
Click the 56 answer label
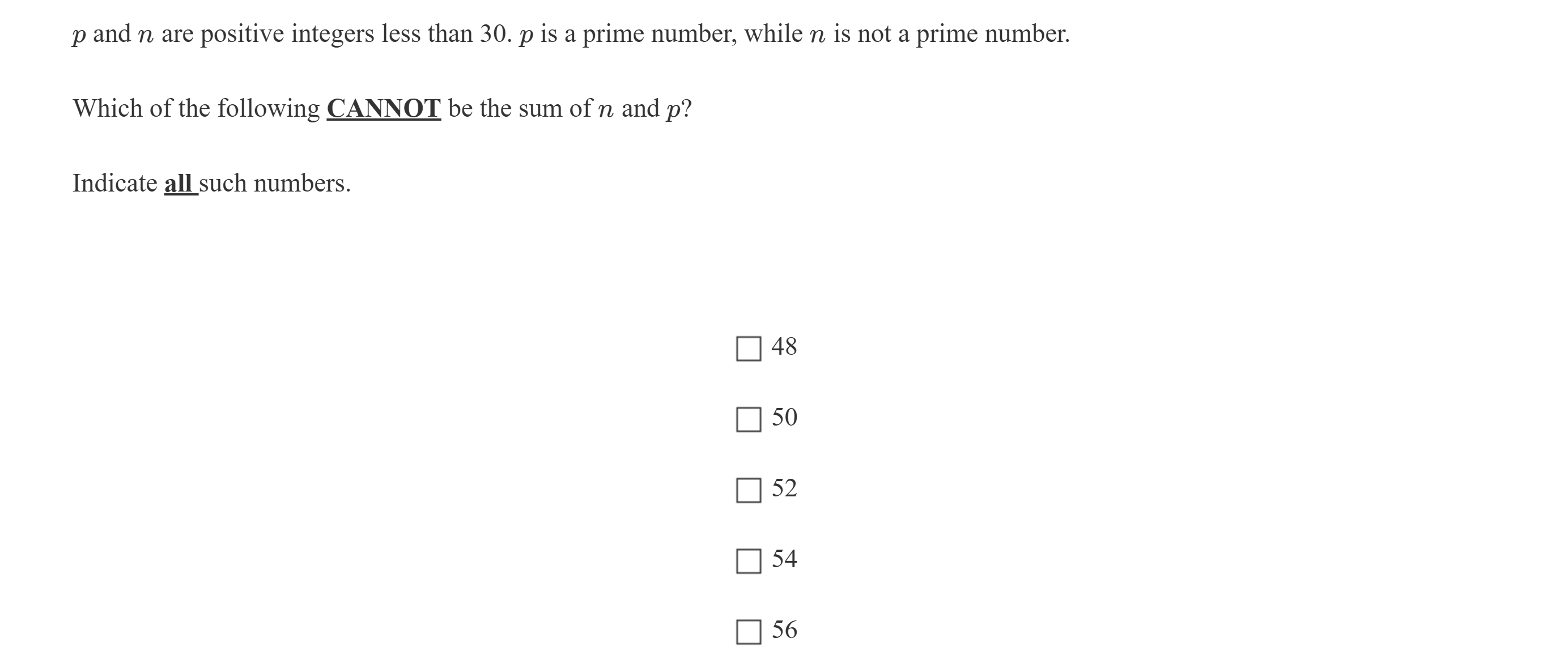tap(784, 630)
